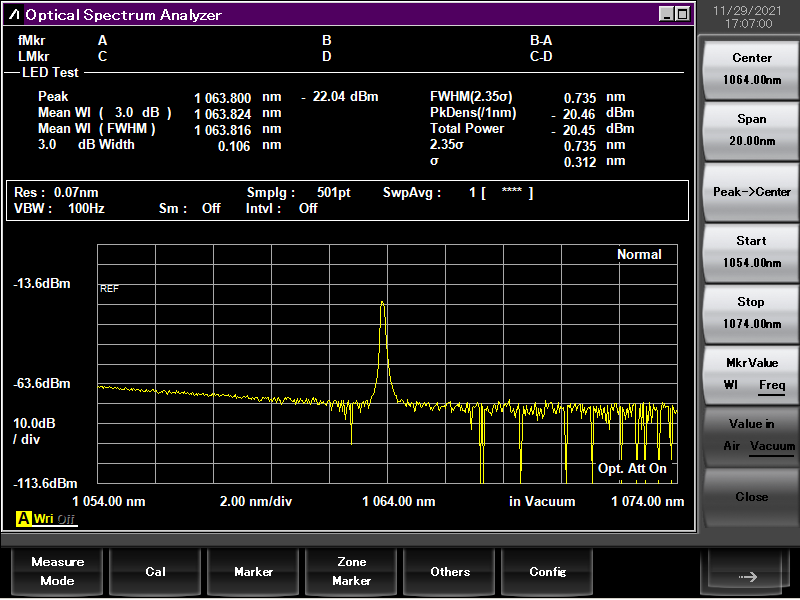
Task: Select Freq in the MkrValue softkey
Action: [x=772, y=385]
